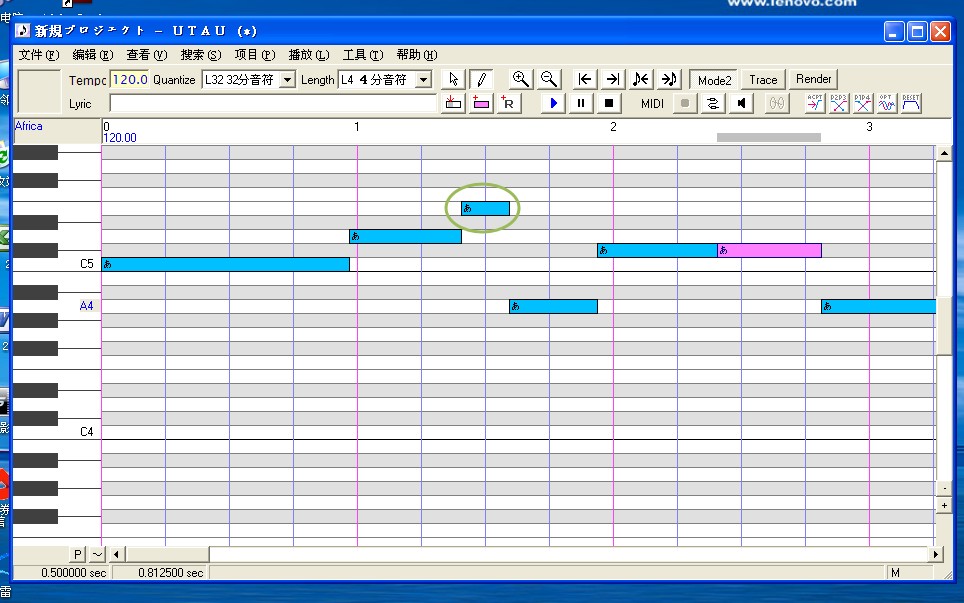964x603 pixels.
Task: Click the Trace button
Action: [763, 80]
